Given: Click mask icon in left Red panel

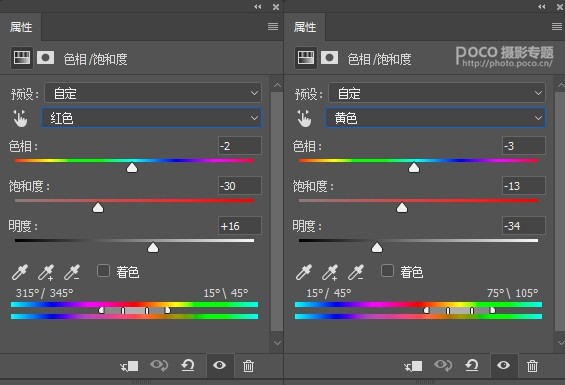Looking at the screenshot, I should pos(45,58).
